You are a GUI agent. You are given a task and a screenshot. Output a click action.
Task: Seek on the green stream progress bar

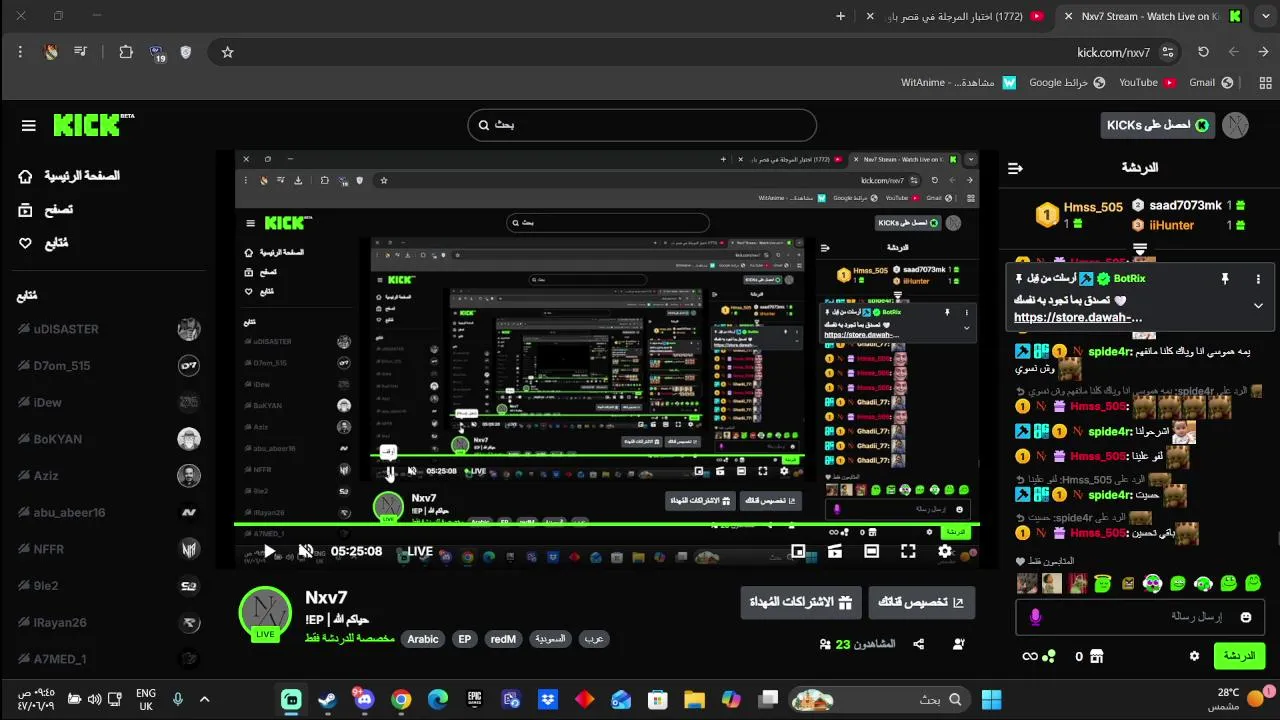(607, 524)
